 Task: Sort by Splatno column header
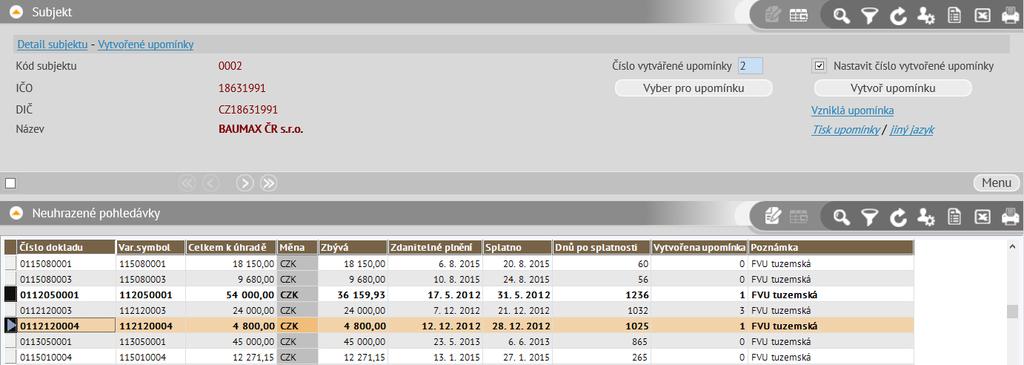(x=517, y=247)
